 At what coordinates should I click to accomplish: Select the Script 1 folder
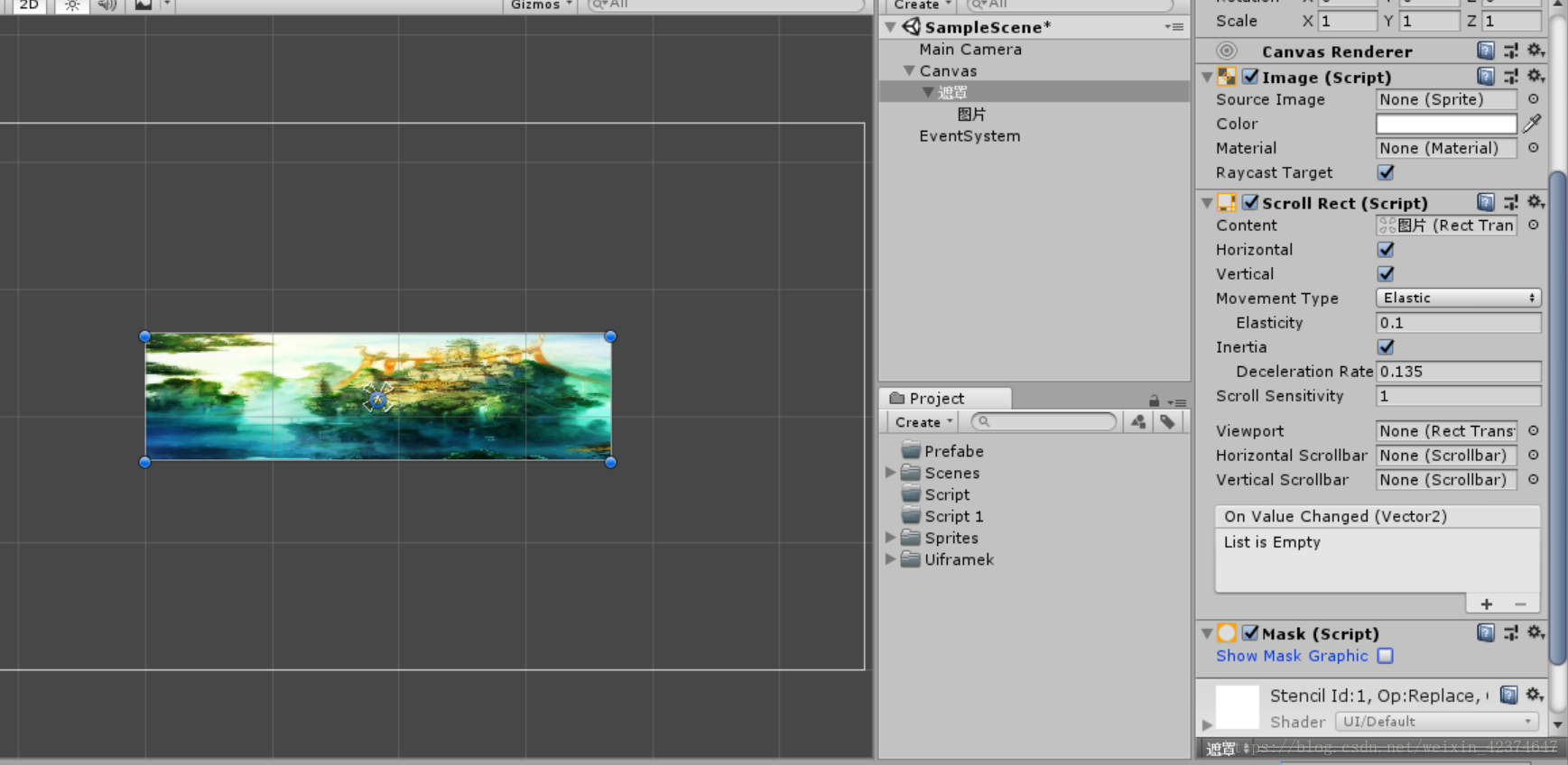[x=953, y=516]
